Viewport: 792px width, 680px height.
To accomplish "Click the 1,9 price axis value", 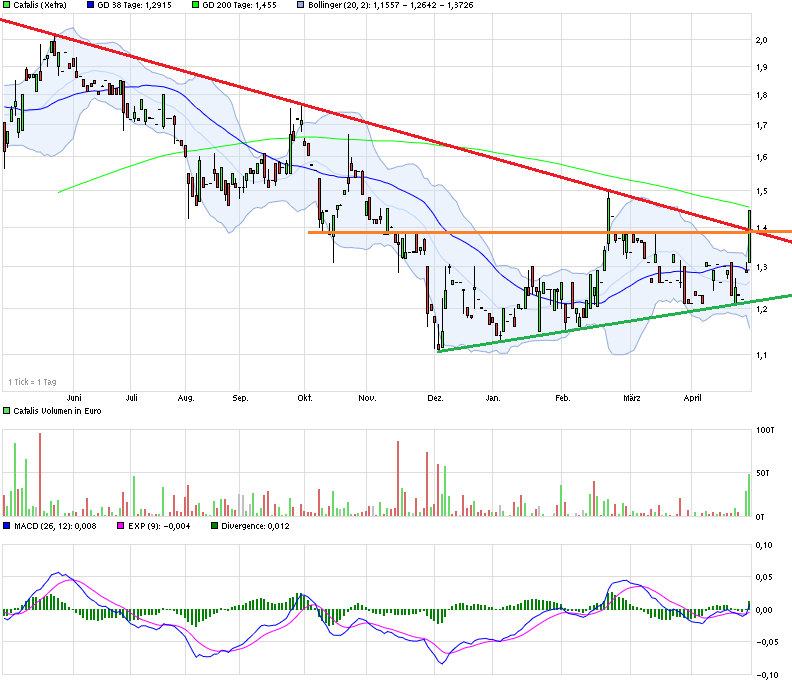I will pos(762,67).
